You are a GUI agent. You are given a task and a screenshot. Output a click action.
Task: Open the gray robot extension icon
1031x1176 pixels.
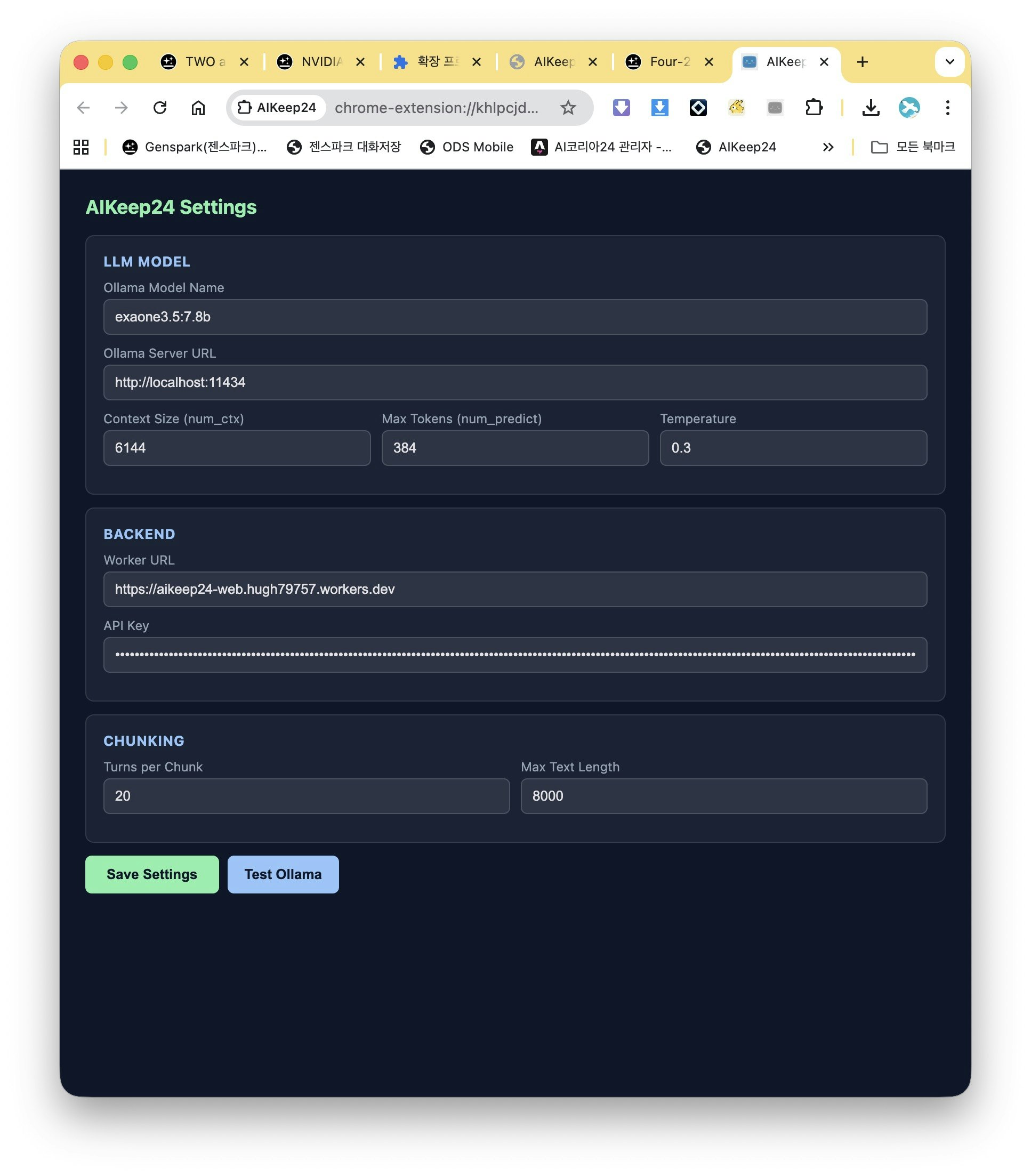point(775,108)
